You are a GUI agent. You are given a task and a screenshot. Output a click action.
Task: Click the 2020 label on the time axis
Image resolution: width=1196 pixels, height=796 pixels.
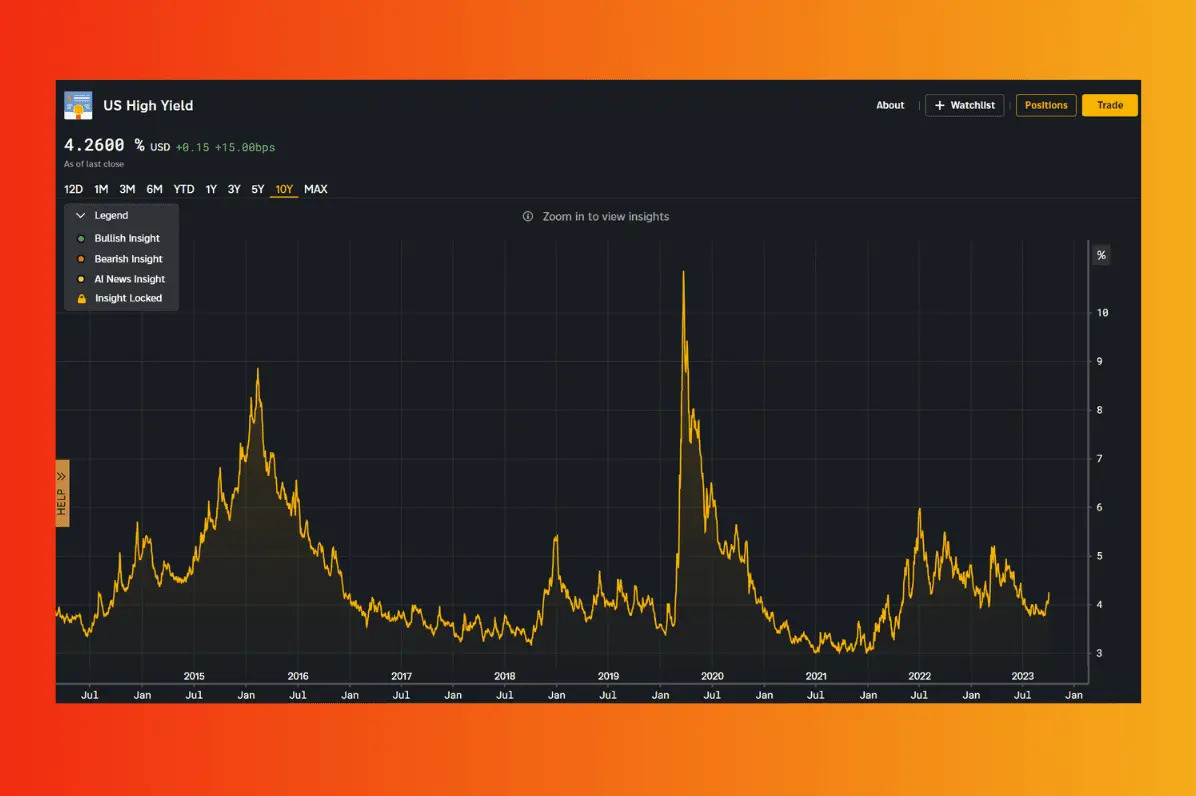click(714, 676)
